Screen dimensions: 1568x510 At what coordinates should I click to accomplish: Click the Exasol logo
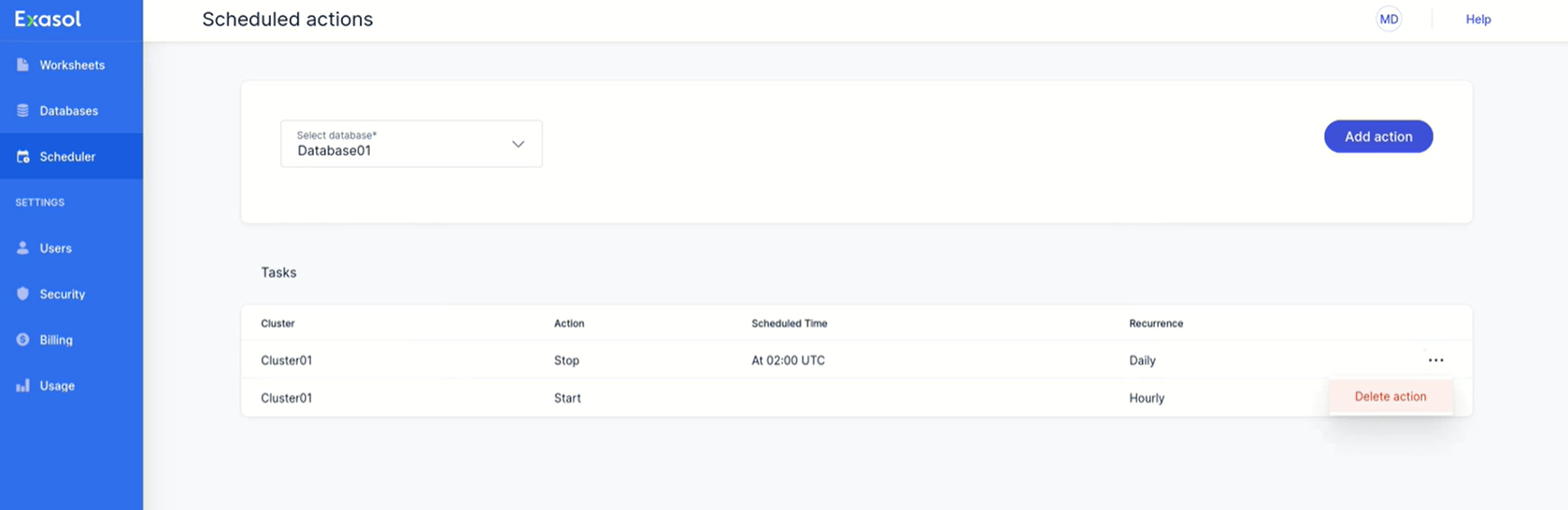48,19
